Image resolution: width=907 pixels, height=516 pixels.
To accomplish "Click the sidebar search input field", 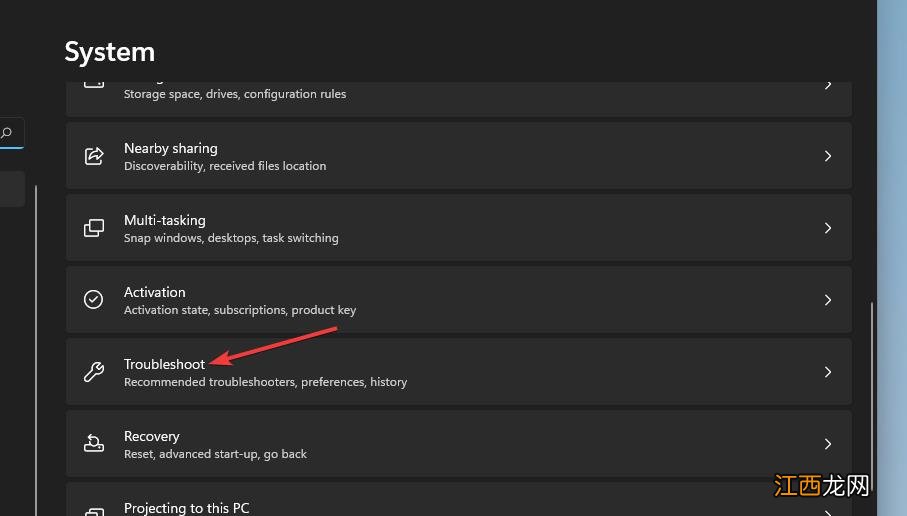I will pos(12,133).
